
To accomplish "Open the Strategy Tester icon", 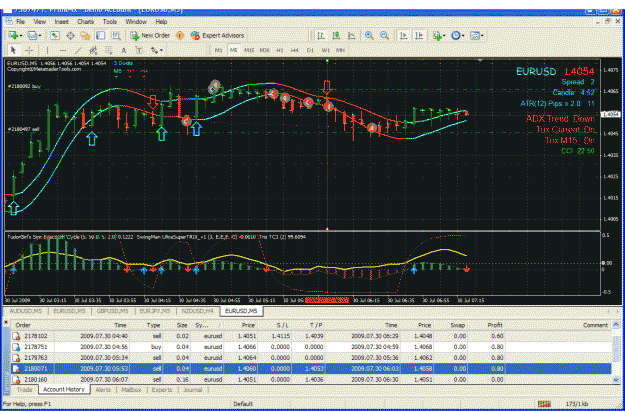I will (x=116, y=35).
